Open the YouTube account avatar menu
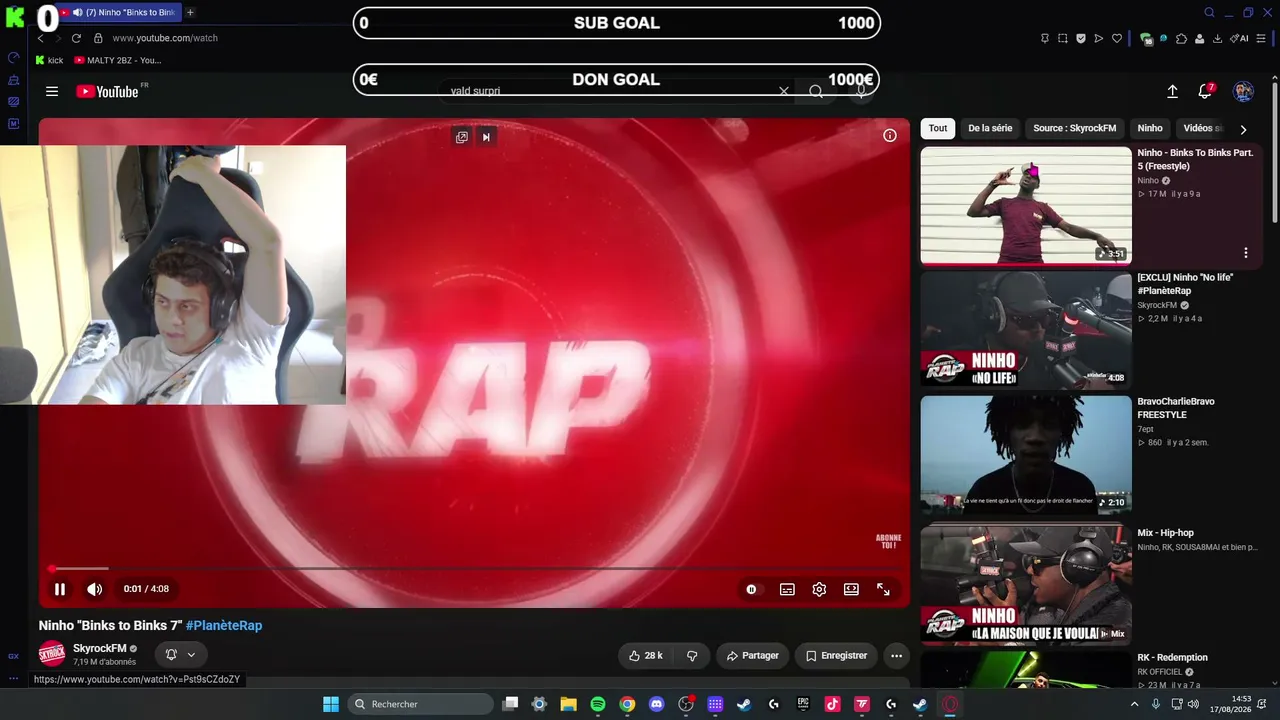1280x720 pixels. tap(1243, 91)
